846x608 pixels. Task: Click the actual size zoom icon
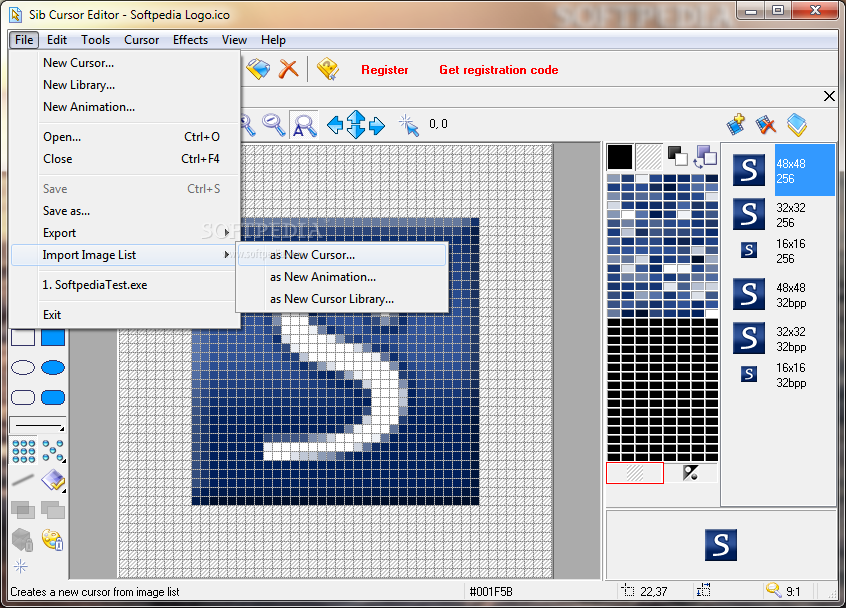(304, 125)
